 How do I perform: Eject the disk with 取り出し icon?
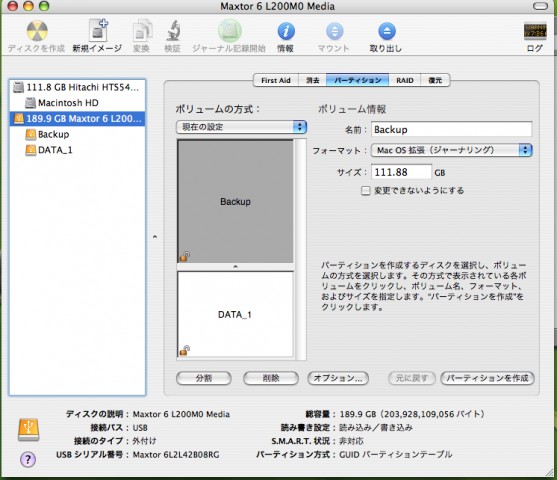coord(386,31)
